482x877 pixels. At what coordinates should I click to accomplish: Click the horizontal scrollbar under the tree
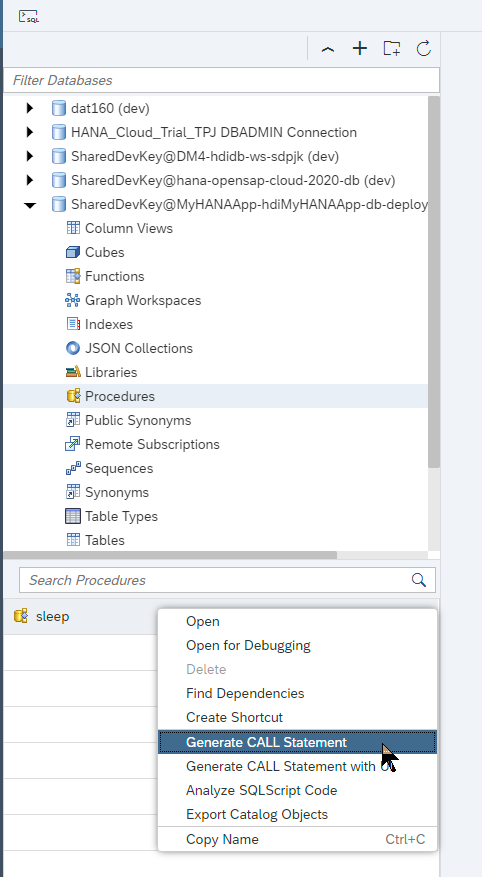point(170,555)
